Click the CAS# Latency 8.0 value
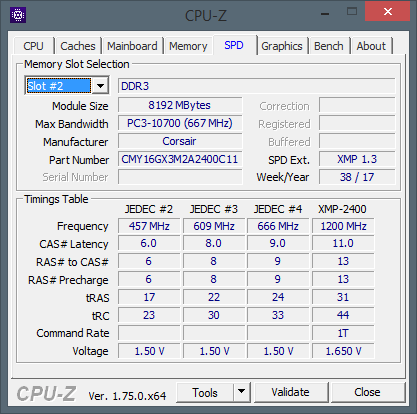This screenshot has width=417, height=414. pos(214,243)
